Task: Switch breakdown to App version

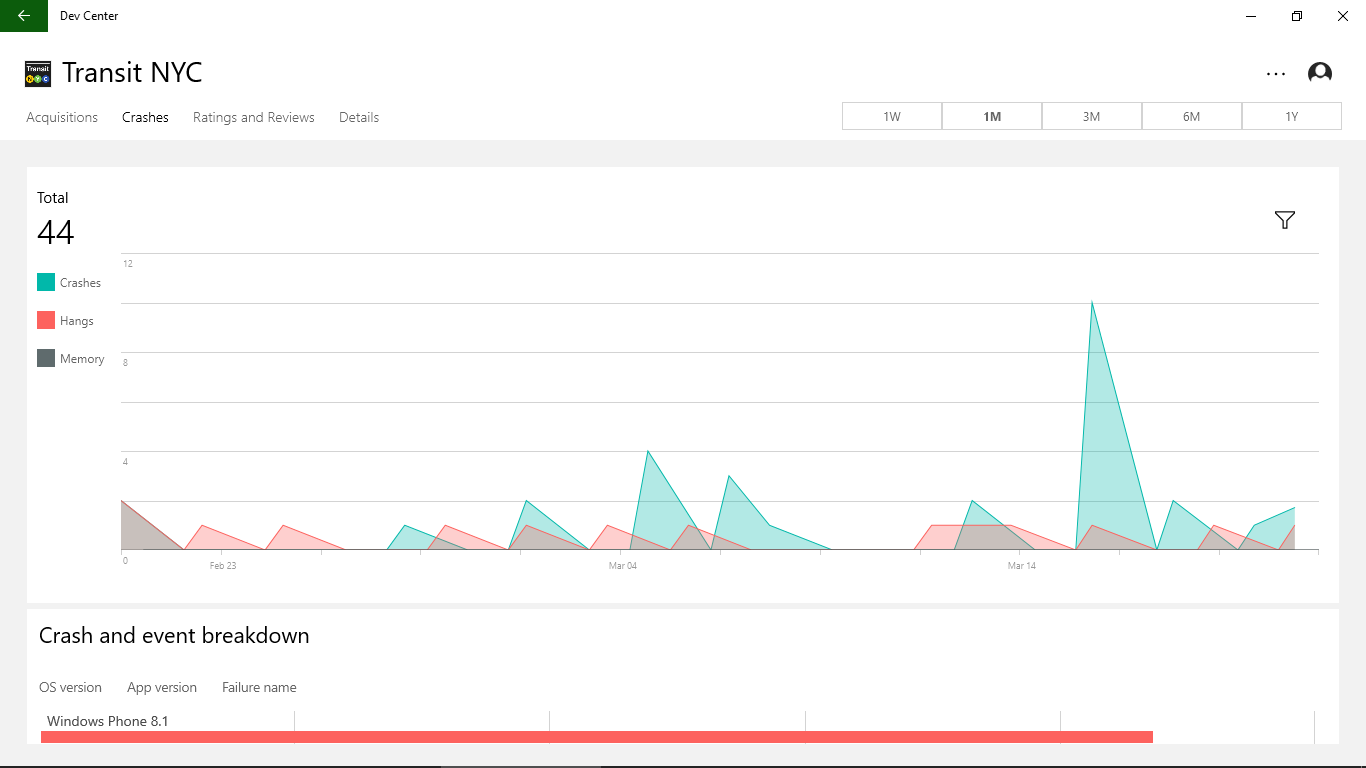Action: 162,687
